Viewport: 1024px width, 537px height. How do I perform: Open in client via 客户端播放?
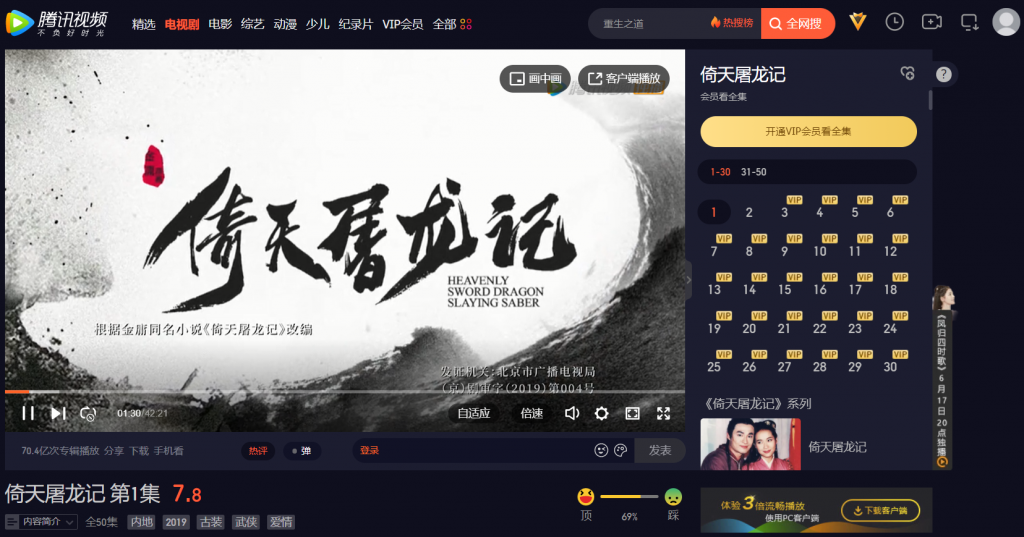coord(624,78)
